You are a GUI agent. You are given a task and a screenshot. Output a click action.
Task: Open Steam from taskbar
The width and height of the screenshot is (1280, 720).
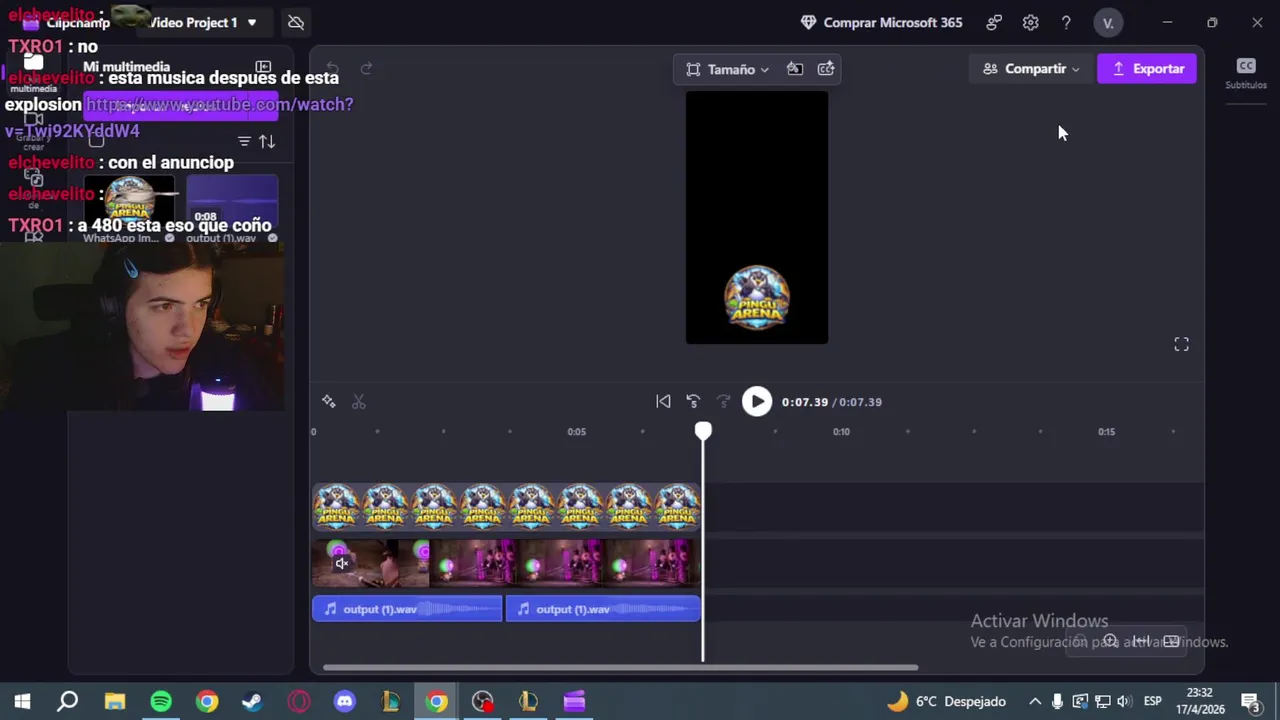(x=252, y=701)
